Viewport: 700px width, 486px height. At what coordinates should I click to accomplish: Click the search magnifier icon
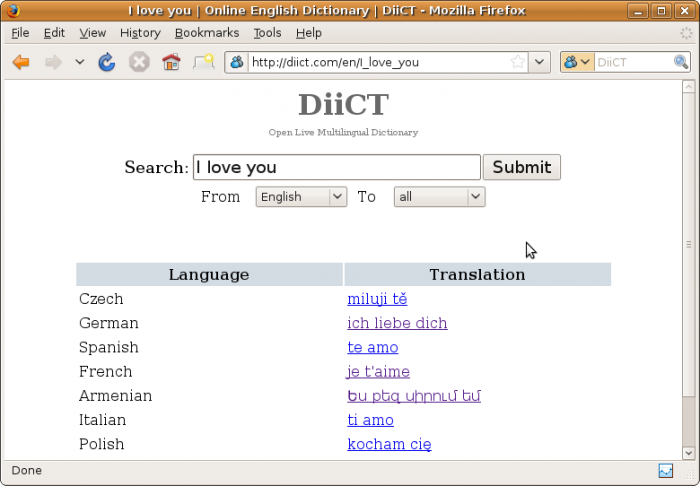point(681,62)
